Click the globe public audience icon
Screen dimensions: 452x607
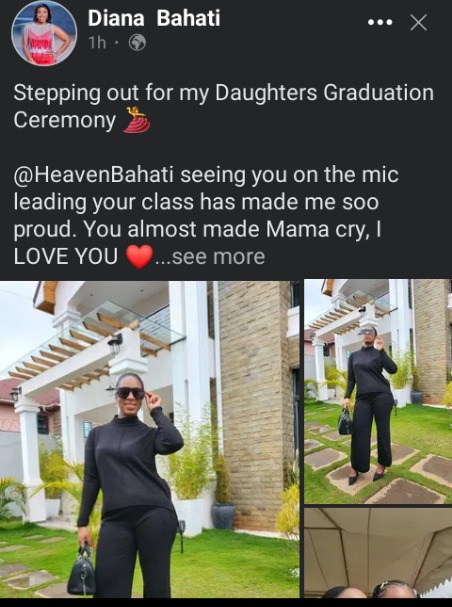pyautogui.click(x=137, y=43)
